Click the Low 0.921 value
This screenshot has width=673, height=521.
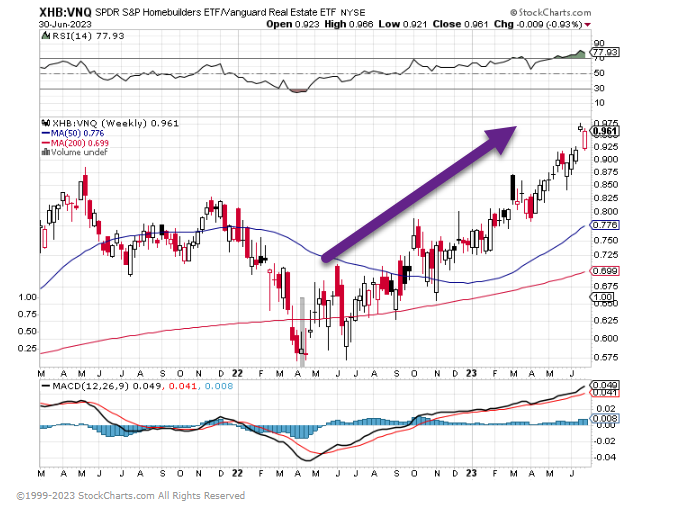pyautogui.click(x=403, y=24)
